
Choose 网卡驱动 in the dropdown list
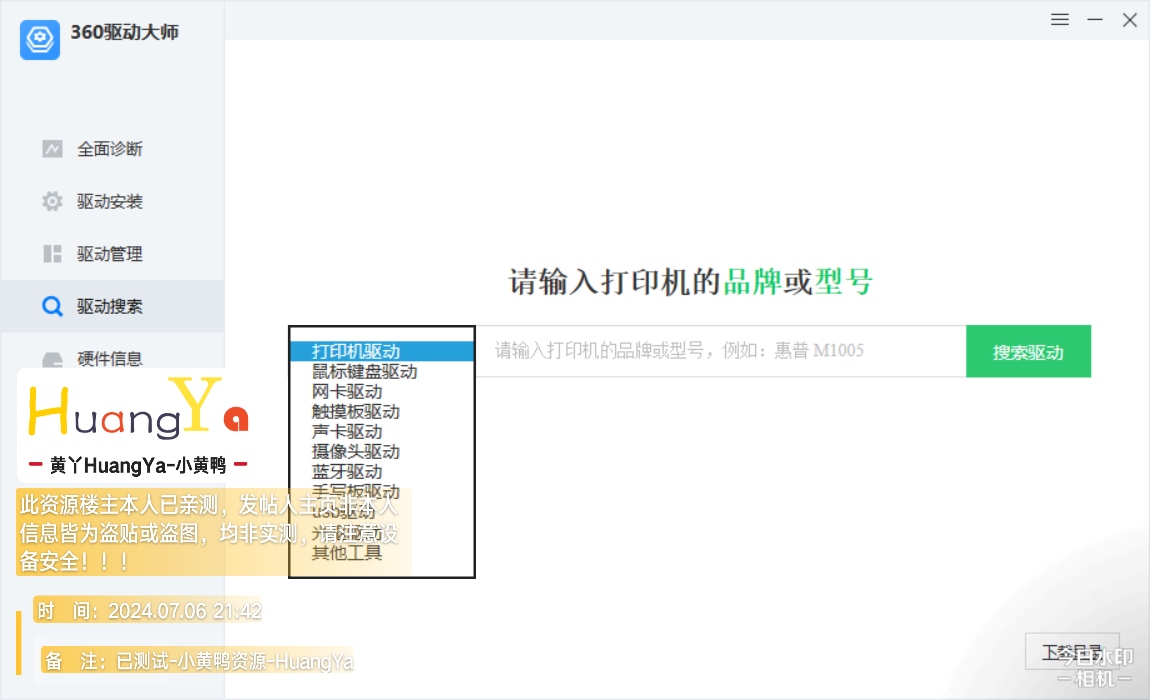pos(382,392)
